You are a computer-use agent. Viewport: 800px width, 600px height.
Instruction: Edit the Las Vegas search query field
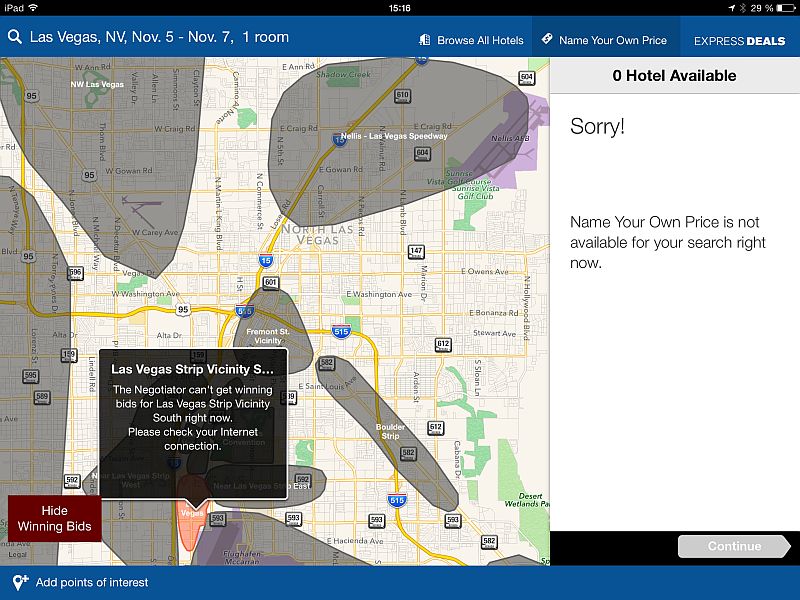tap(160, 38)
